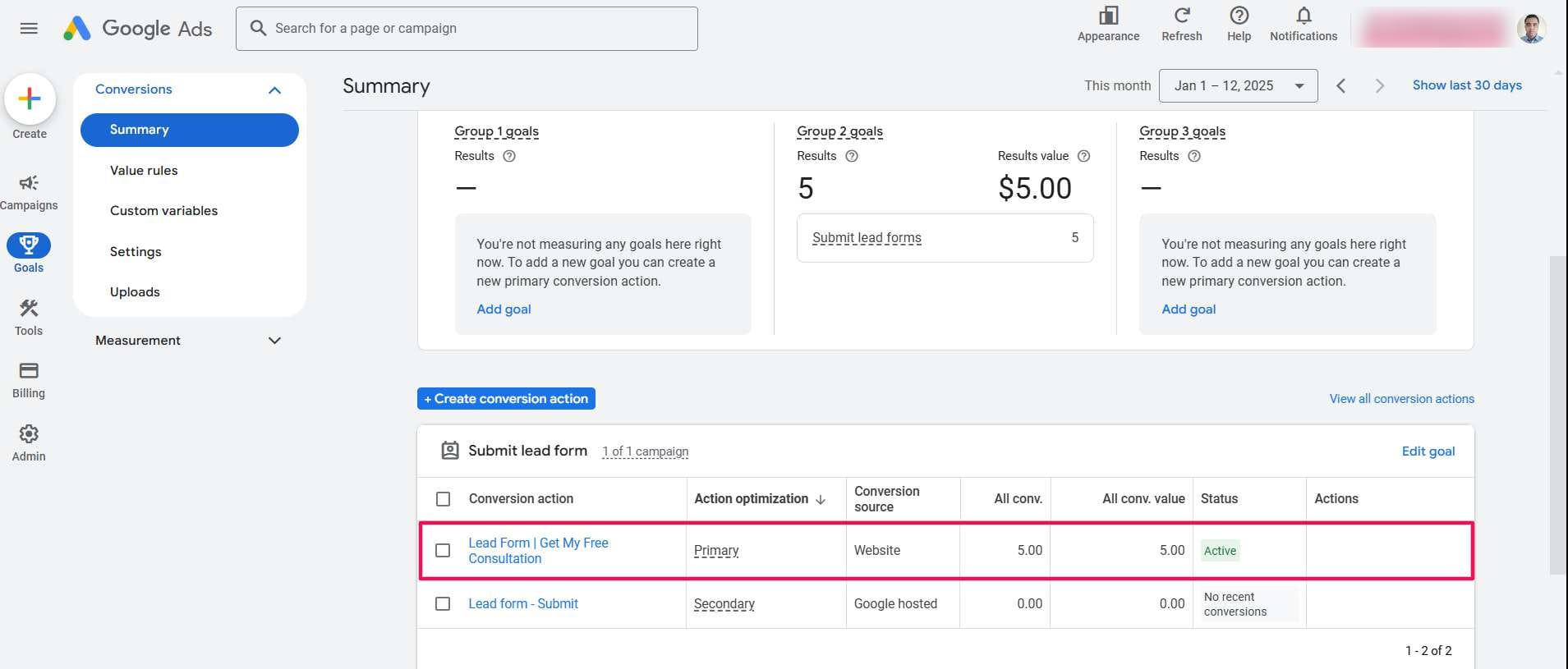Open Goals trophy icon in sidebar
The image size is (1568, 669).
29,245
